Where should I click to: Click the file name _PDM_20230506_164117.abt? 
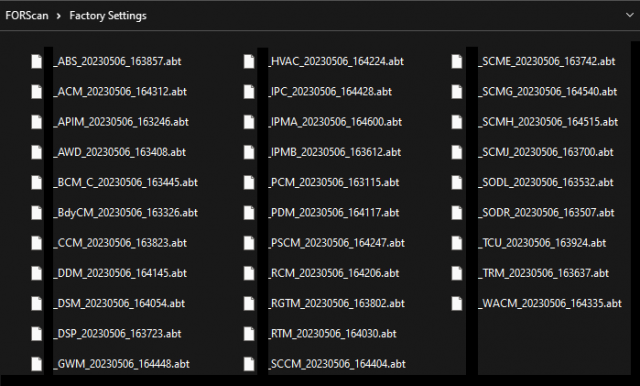tap(334, 212)
